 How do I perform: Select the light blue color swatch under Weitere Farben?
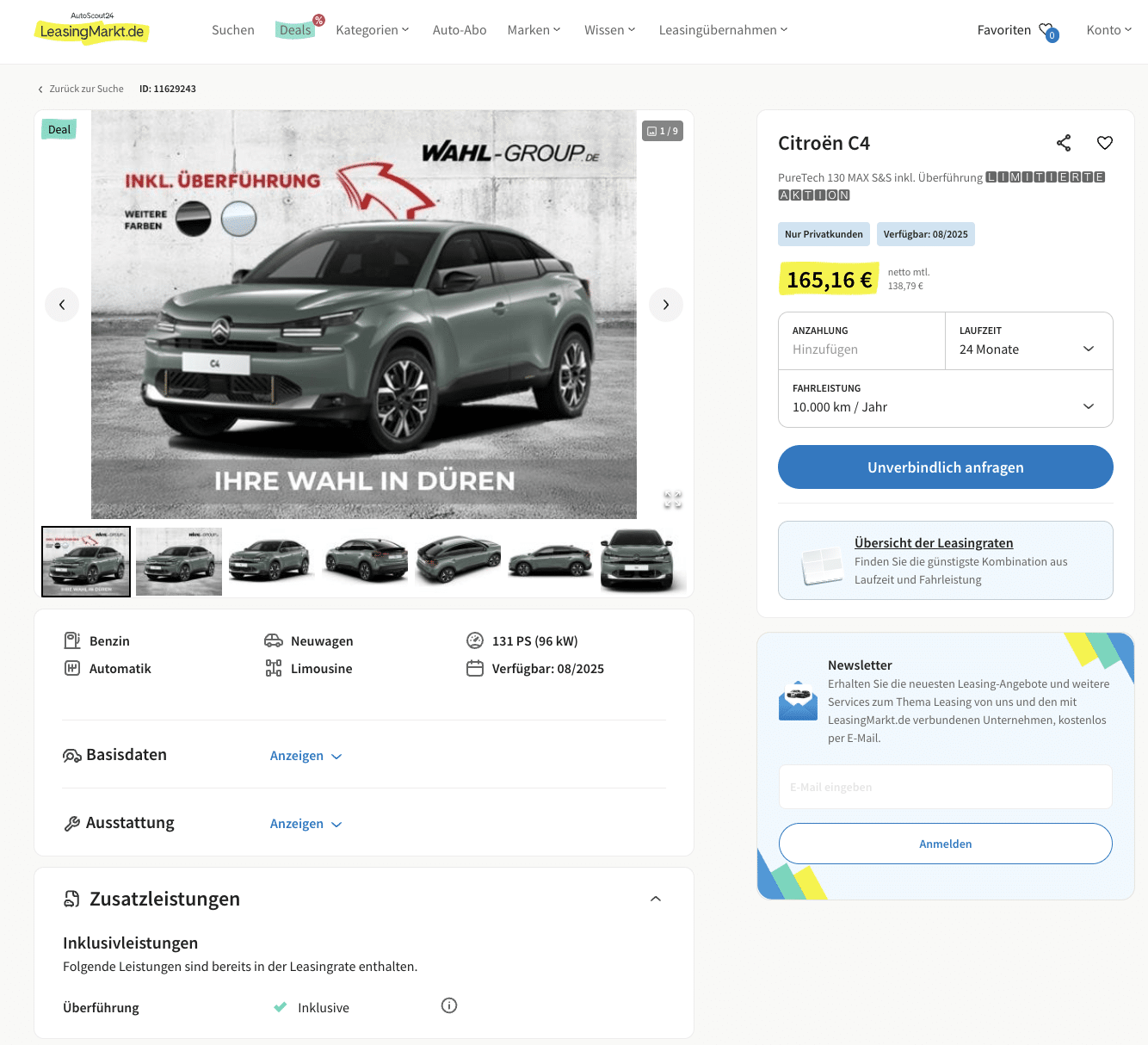click(x=238, y=219)
